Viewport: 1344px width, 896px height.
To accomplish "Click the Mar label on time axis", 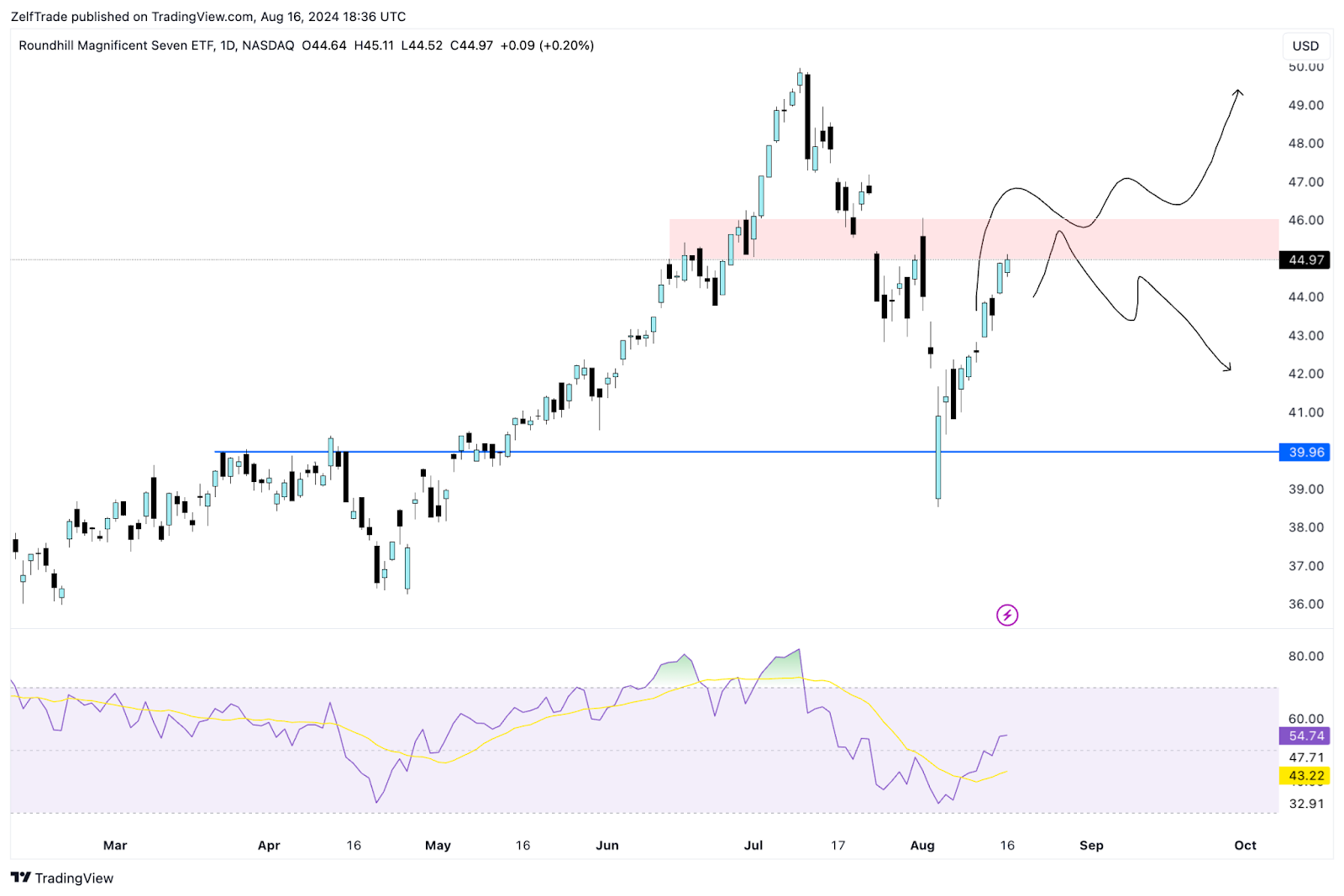I will 115,846.
